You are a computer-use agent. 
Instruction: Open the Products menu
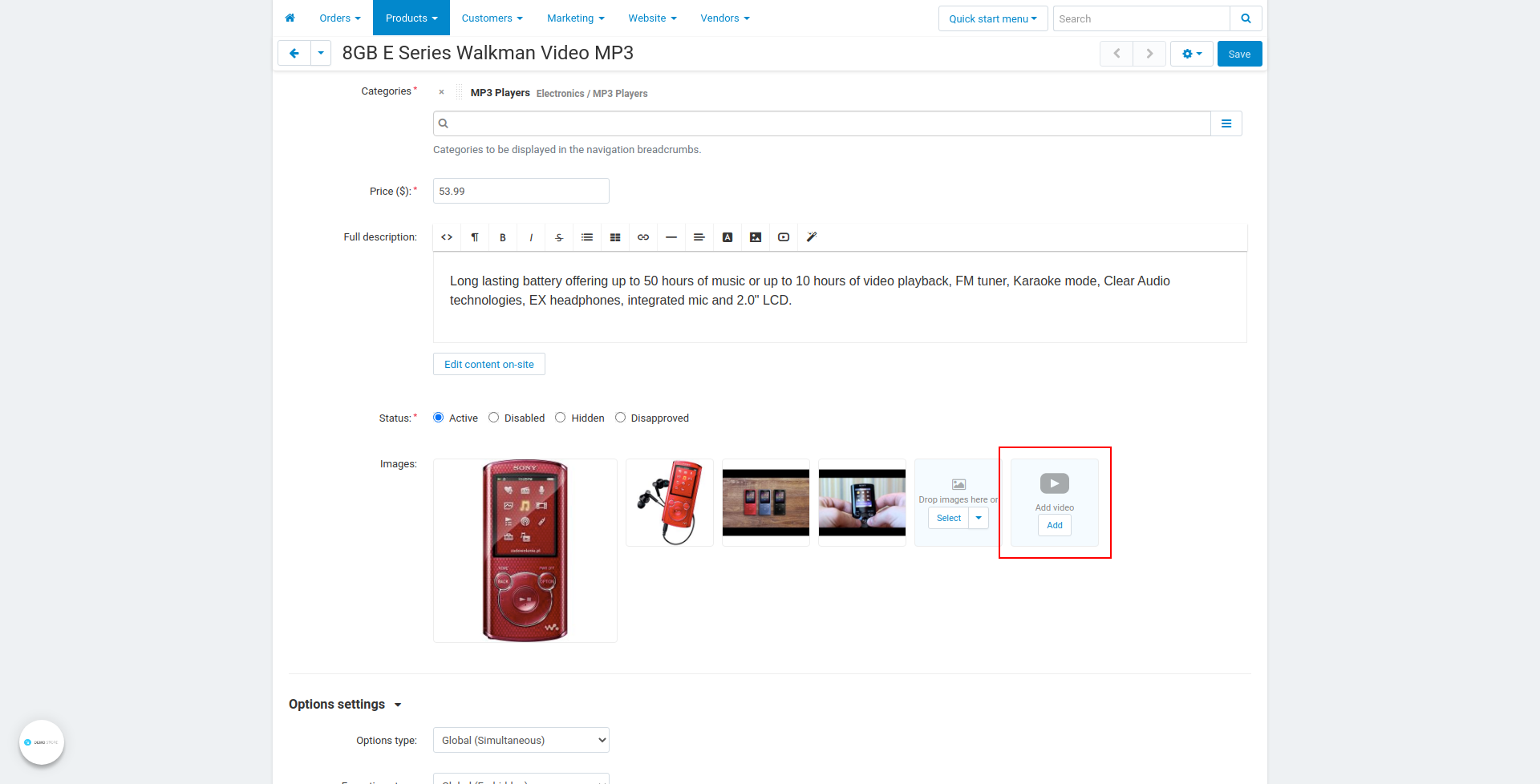tap(411, 18)
